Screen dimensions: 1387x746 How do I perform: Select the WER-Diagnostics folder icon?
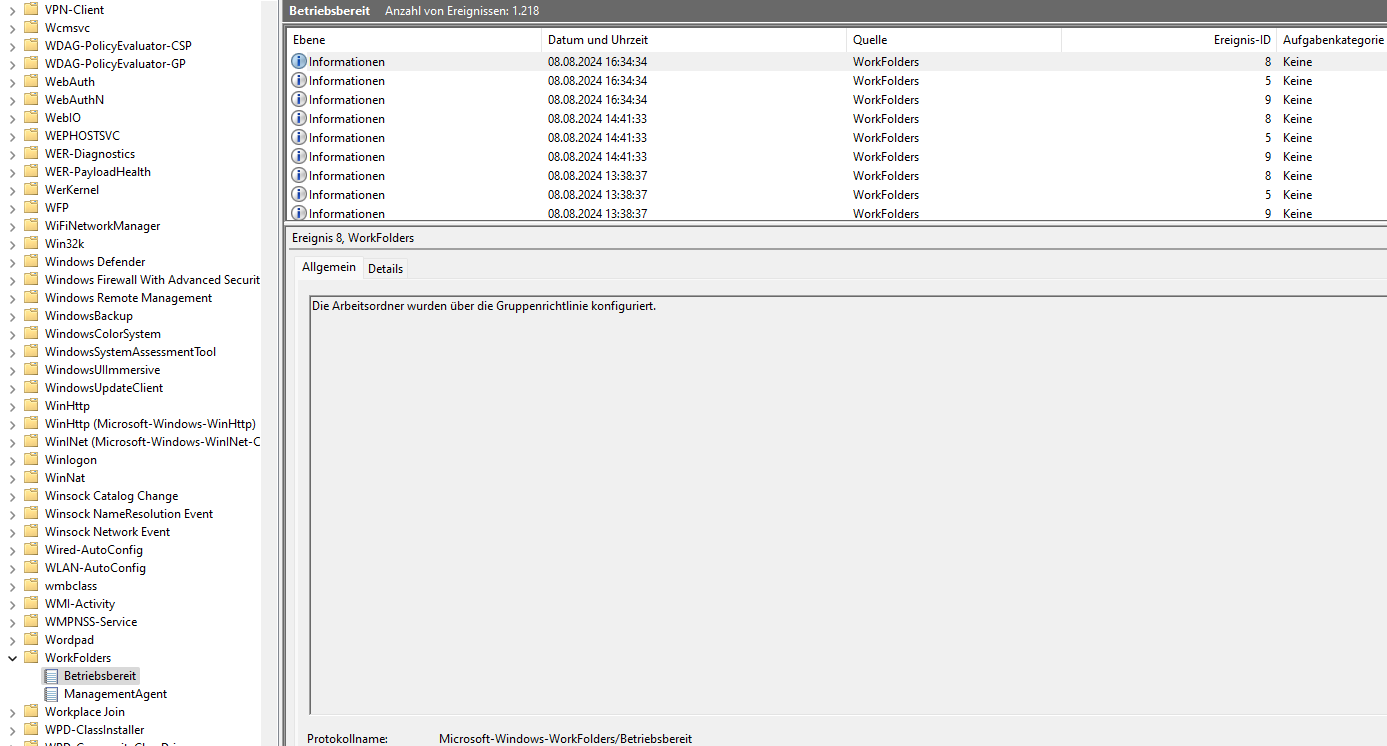click(31, 154)
